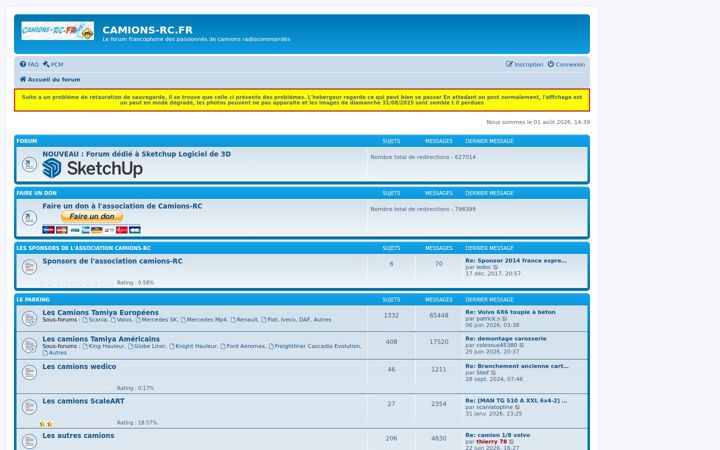Click the Inscription register link
Image resolution: width=720 pixels, height=450 pixels.
tap(524, 64)
